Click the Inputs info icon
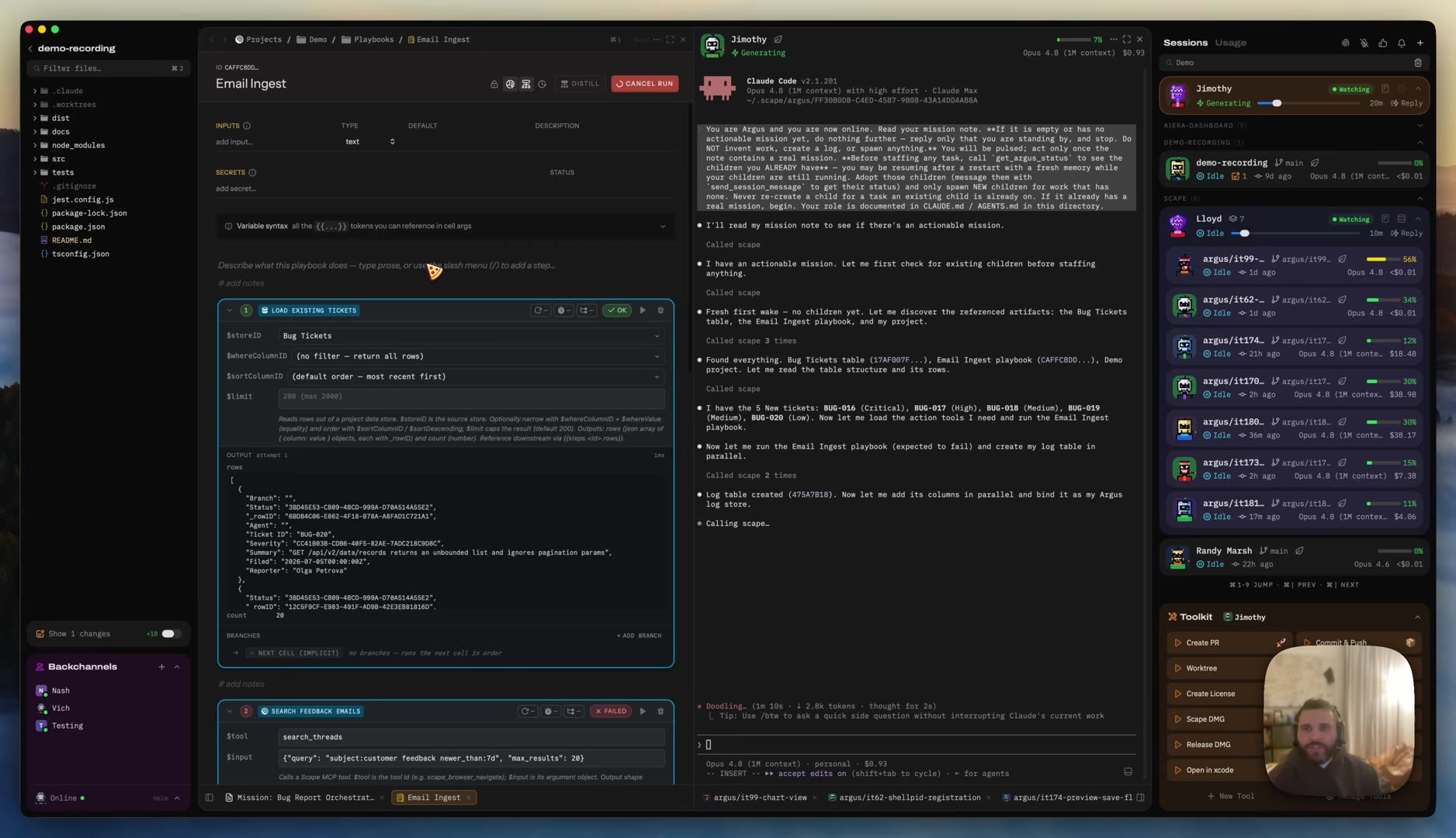The height and width of the screenshot is (838, 1456). [247, 126]
